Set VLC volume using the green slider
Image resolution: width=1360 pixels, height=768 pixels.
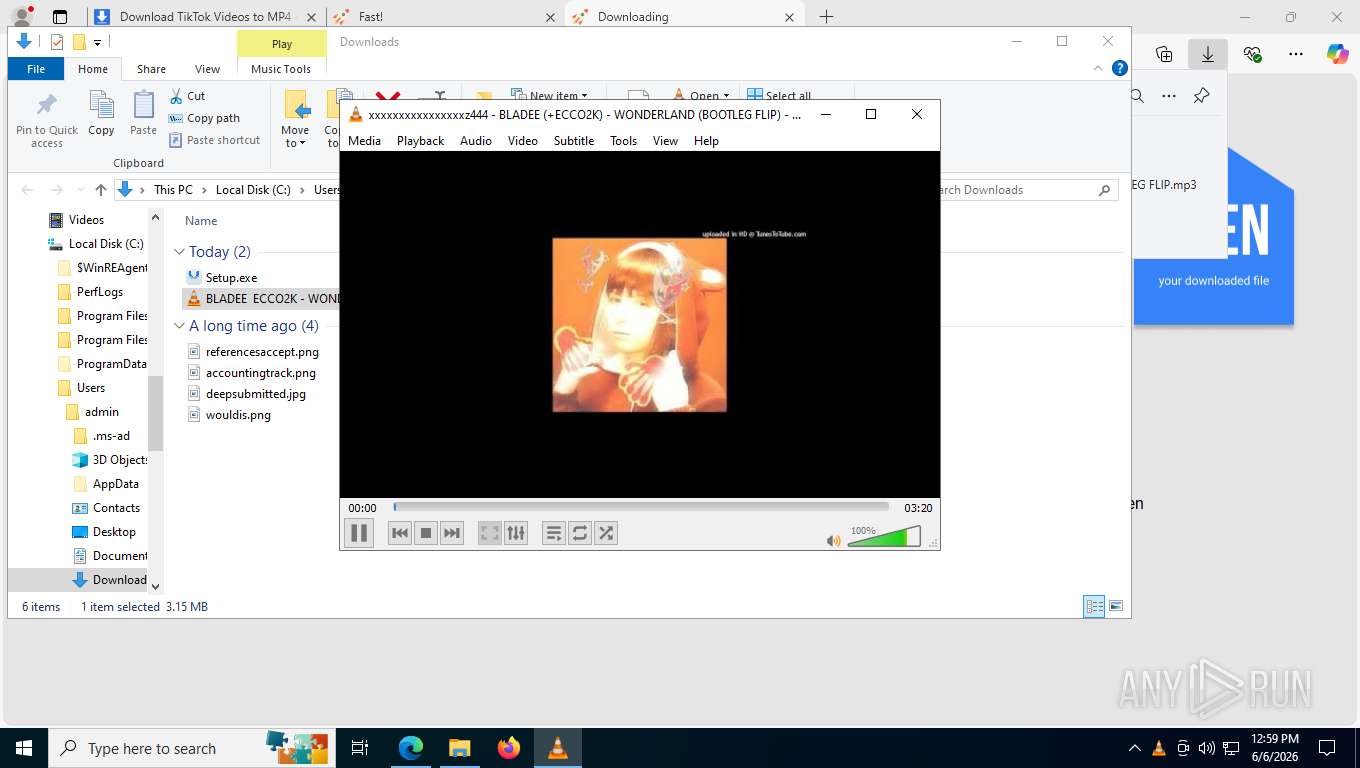click(884, 538)
